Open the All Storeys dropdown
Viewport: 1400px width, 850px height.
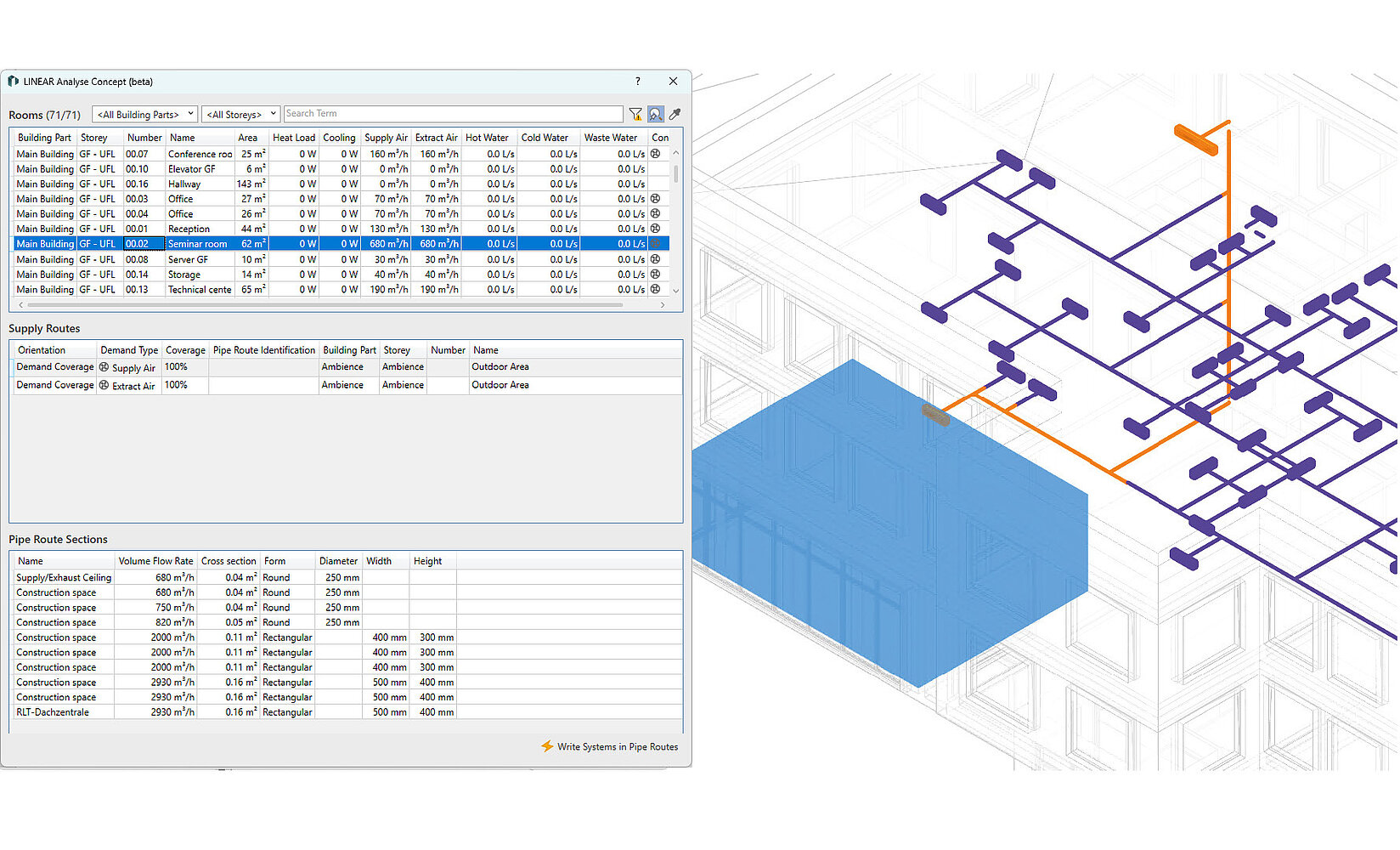pyautogui.click(x=240, y=114)
